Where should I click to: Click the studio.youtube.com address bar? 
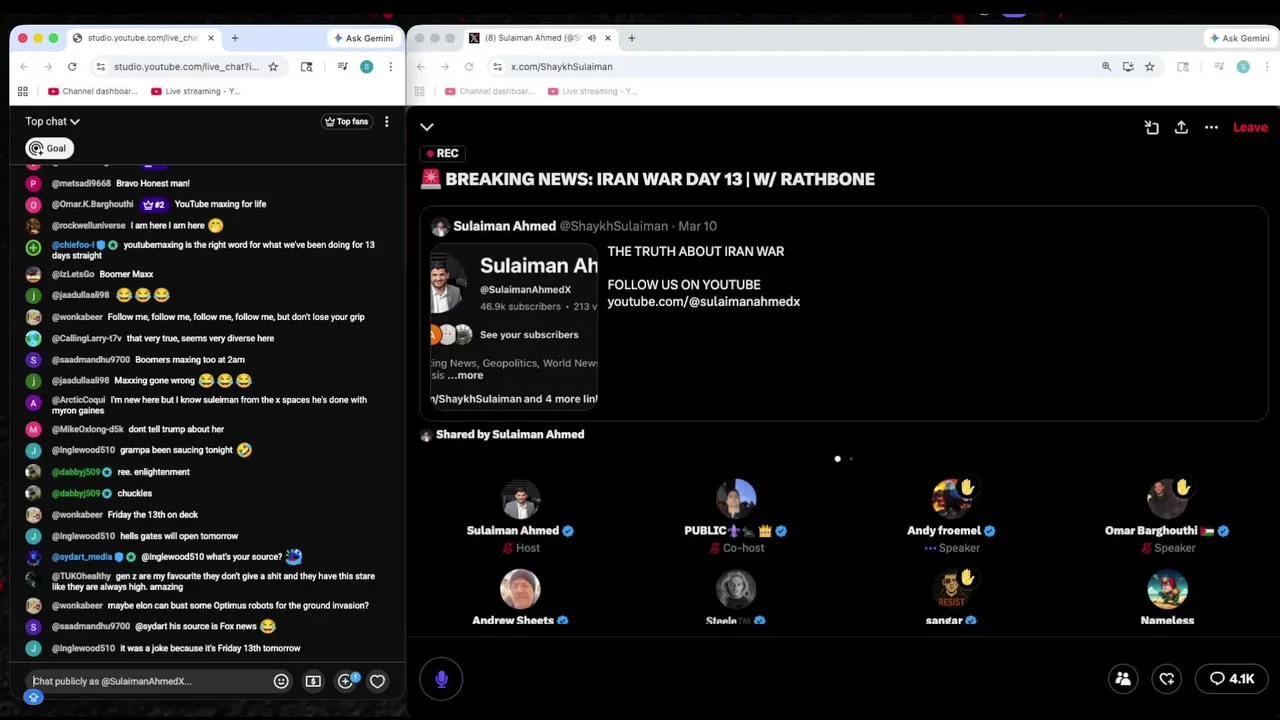(188, 67)
